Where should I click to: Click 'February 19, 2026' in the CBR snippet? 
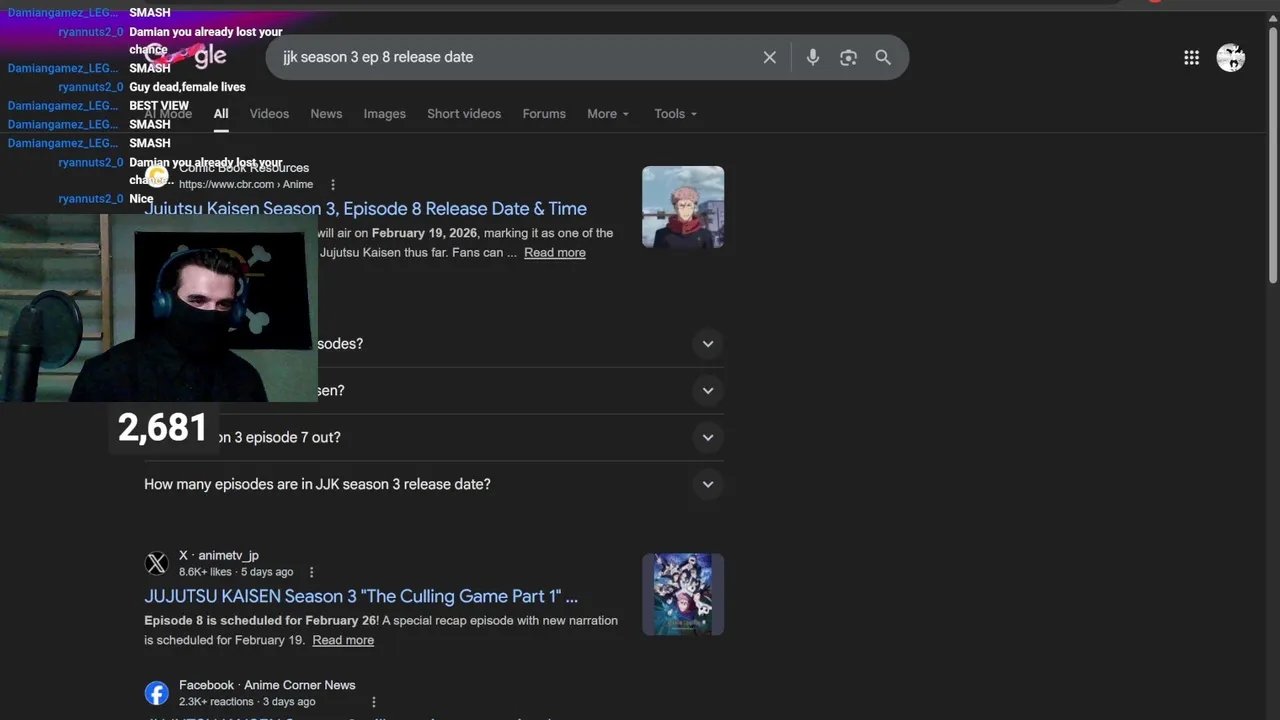pyautogui.click(x=424, y=233)
